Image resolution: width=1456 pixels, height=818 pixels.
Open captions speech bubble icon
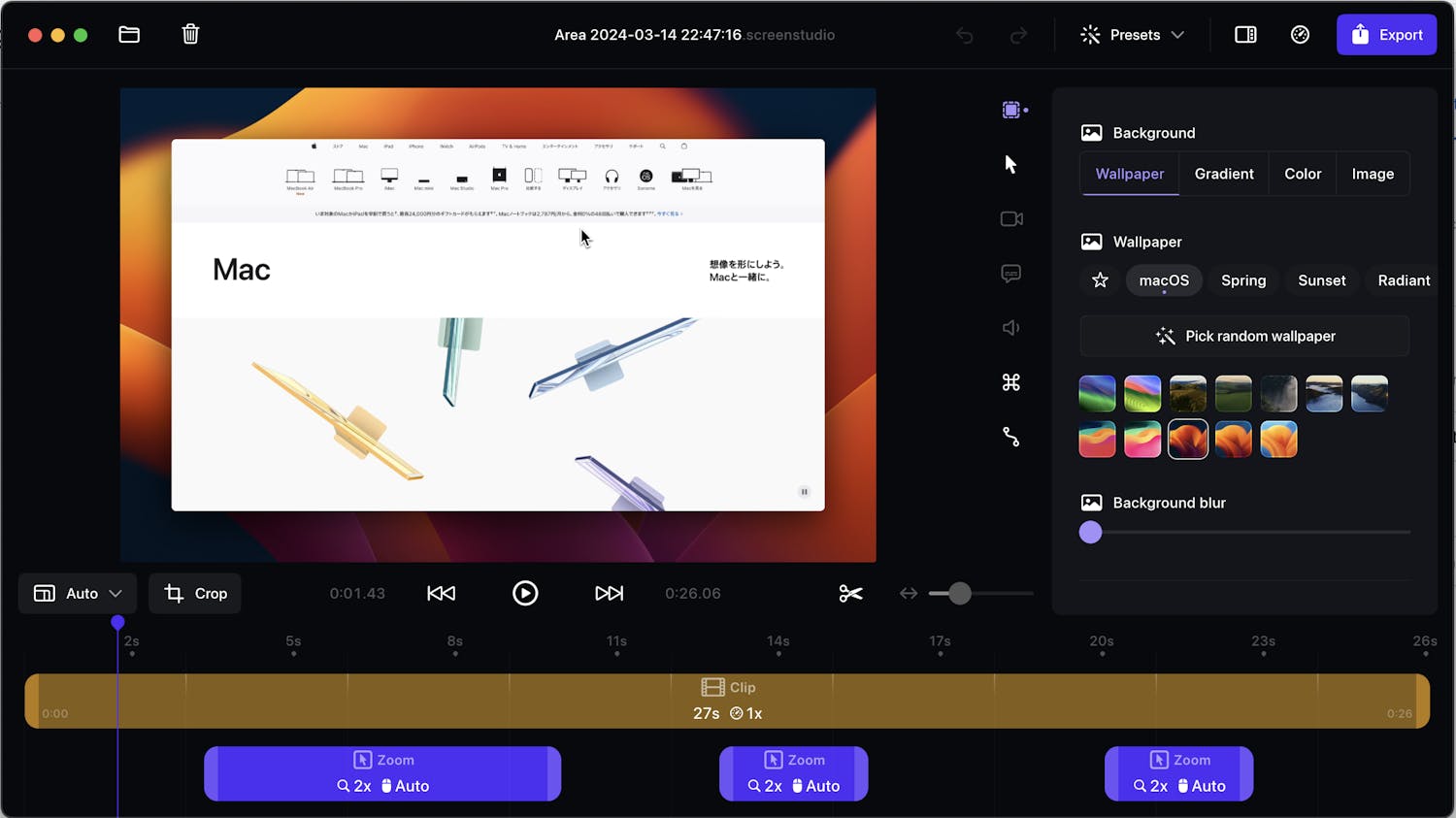pyautogui.click(x=1010, y=274)
